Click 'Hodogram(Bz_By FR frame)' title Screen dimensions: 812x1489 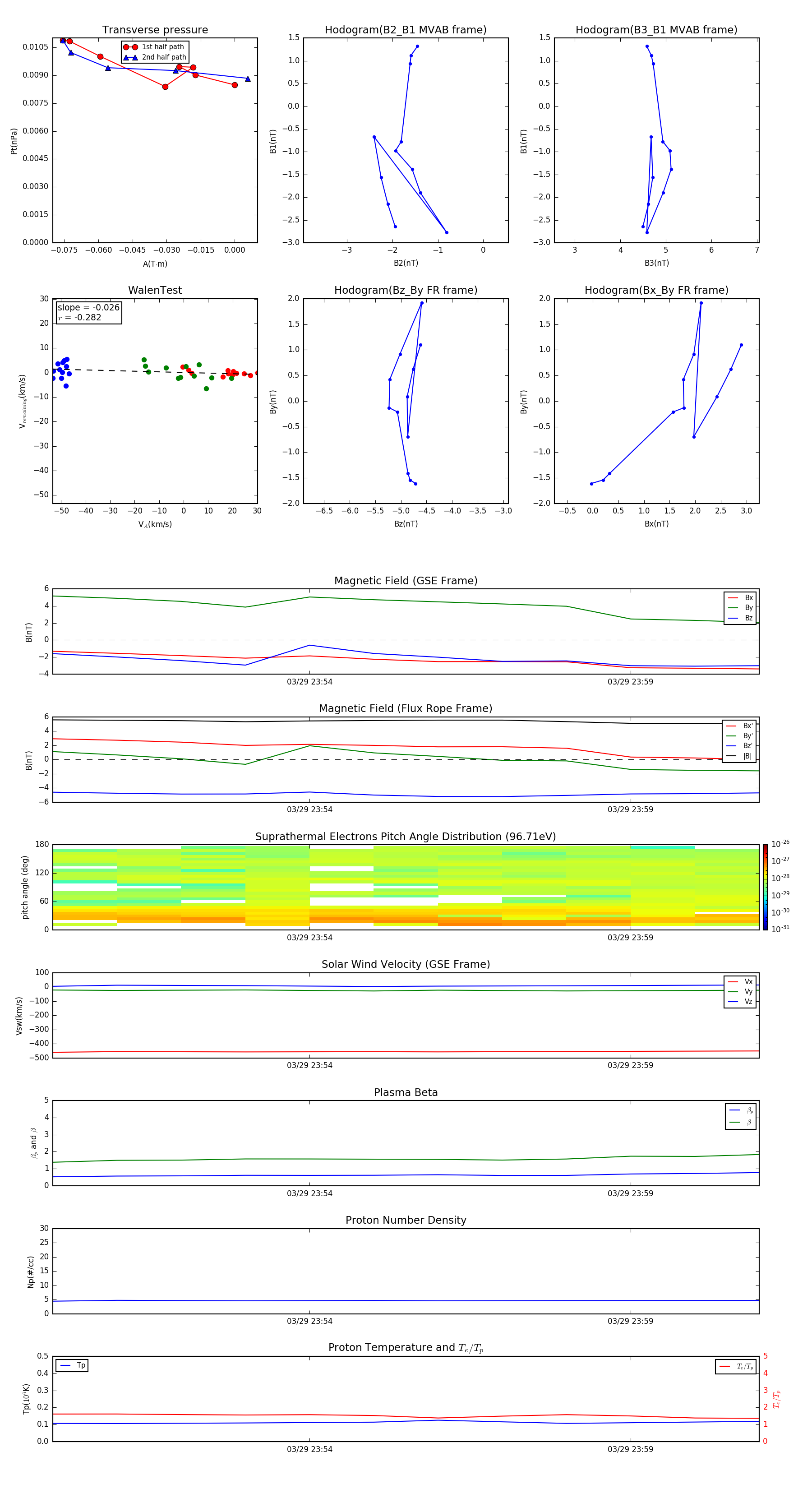coord(406,290)
